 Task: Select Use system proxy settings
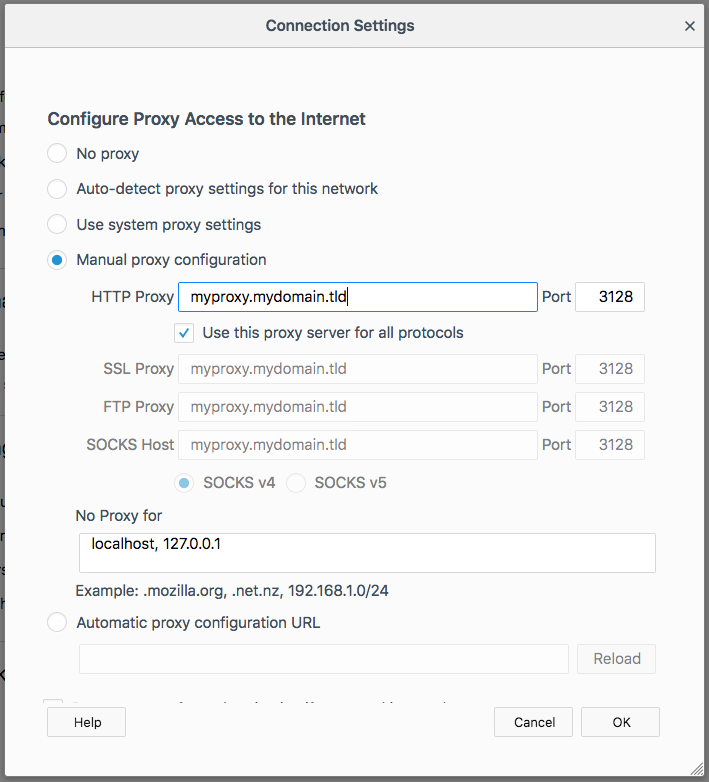[57, 225]
